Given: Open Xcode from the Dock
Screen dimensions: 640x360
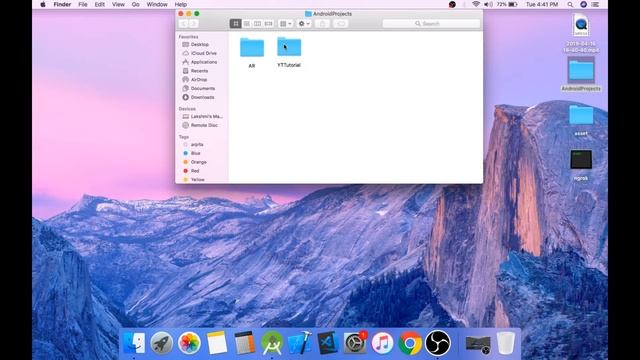Looking at the screenshot, I should [300, 343].
